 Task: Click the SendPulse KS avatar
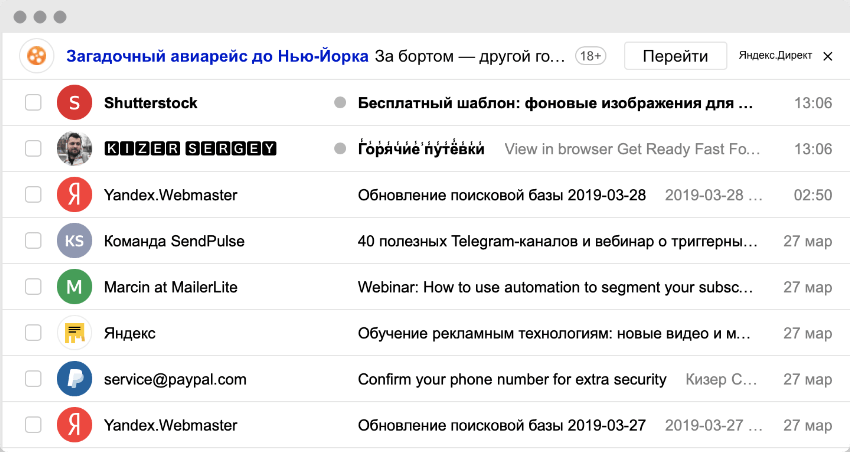click(x=74, y=241)
